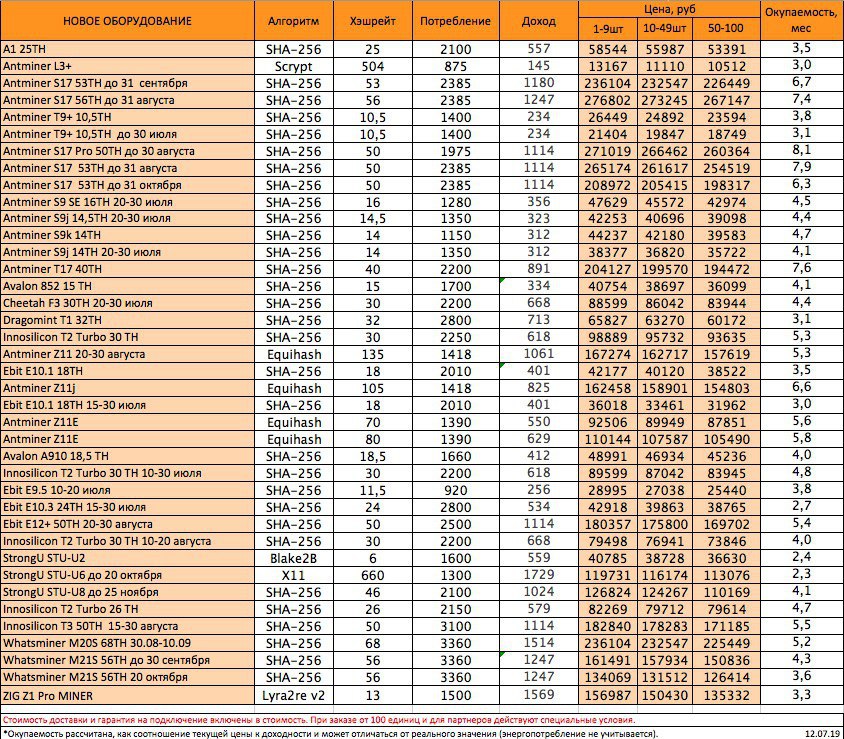Click the X11 algorithm cell

pyautogui.click(x=293, y=575)
